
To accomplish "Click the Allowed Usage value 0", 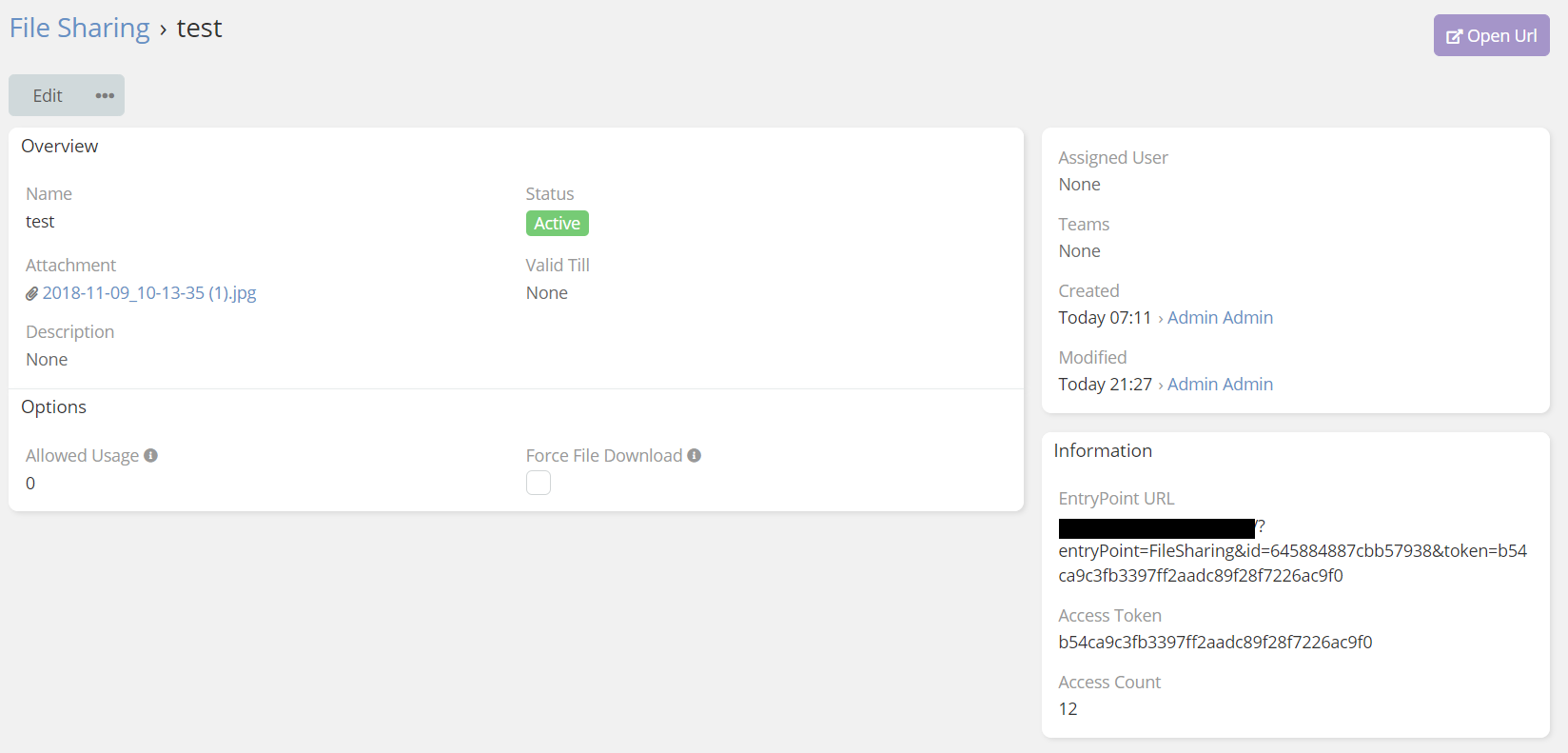I will 30,484.
